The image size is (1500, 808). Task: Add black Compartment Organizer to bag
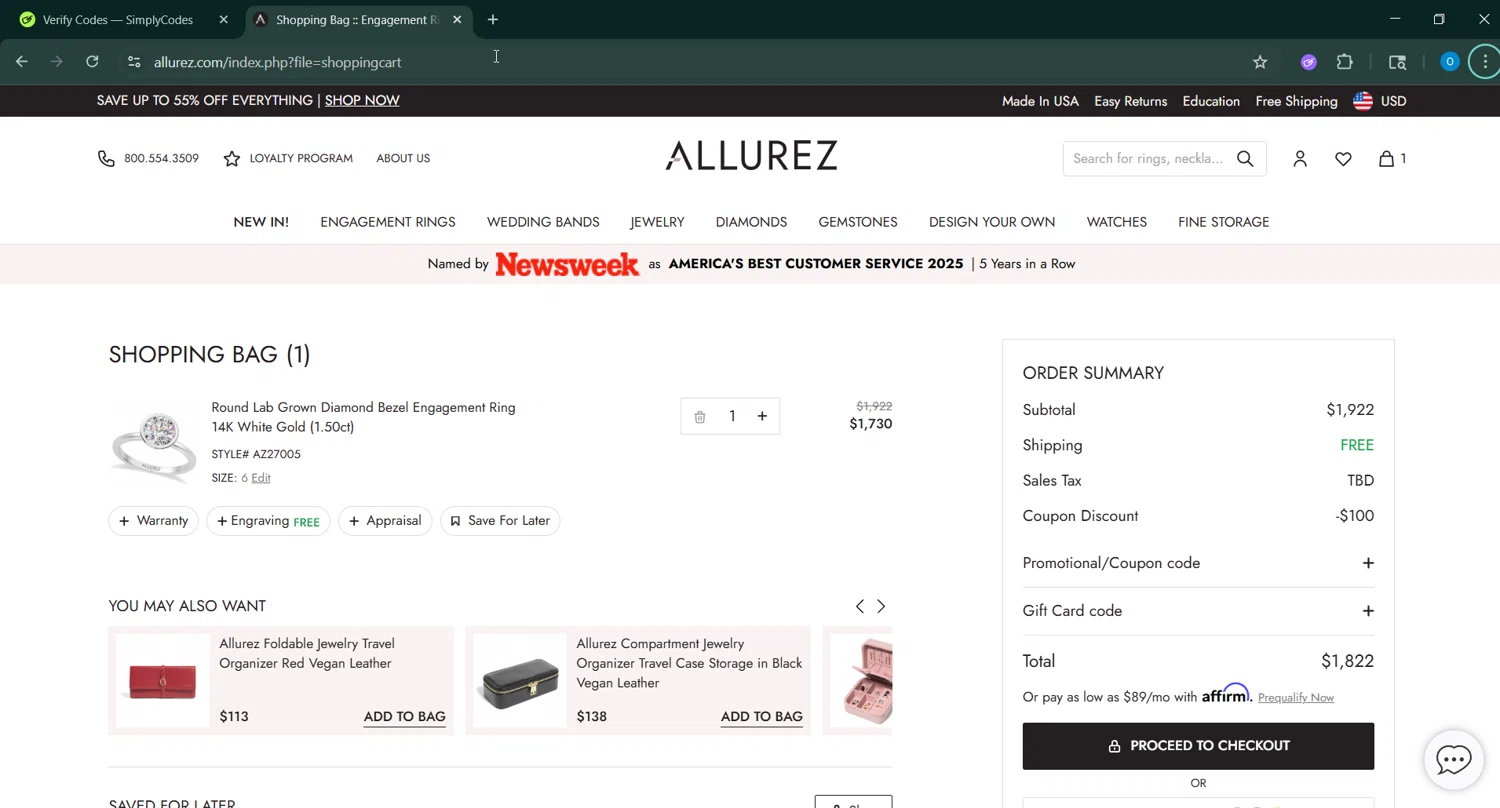[761, 716]
